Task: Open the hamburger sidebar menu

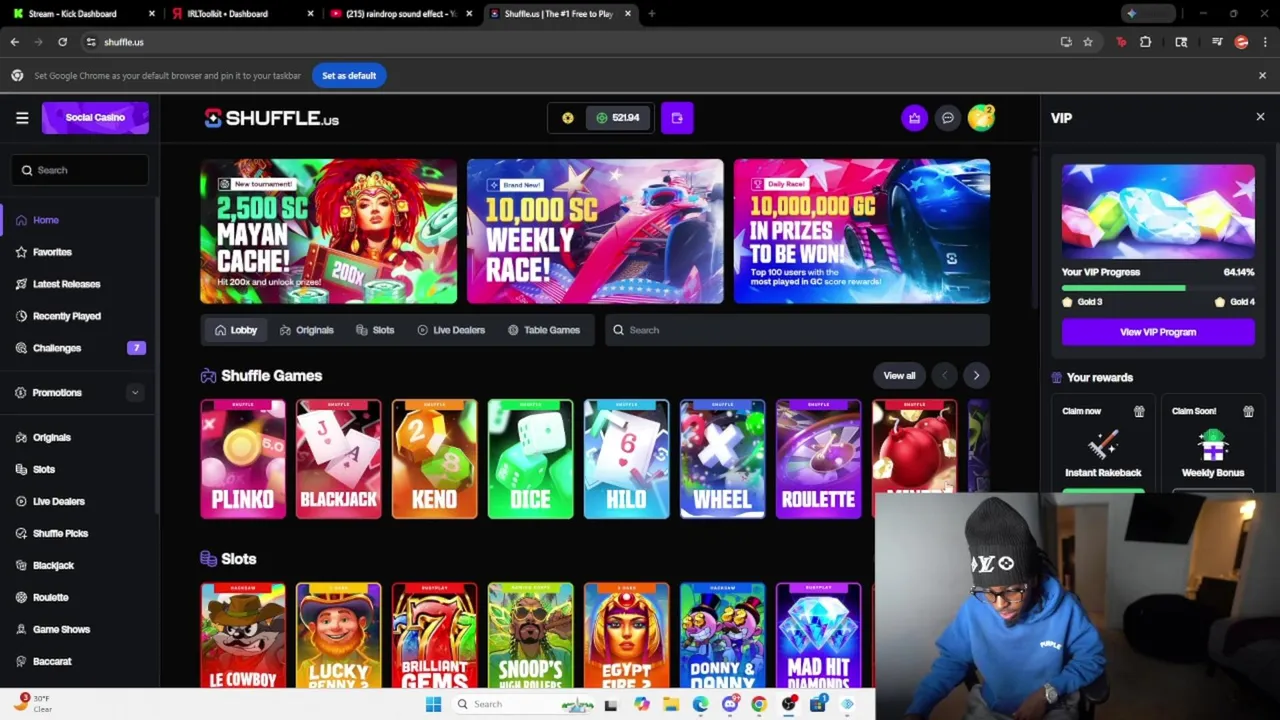Action: [x=22, y=118]
